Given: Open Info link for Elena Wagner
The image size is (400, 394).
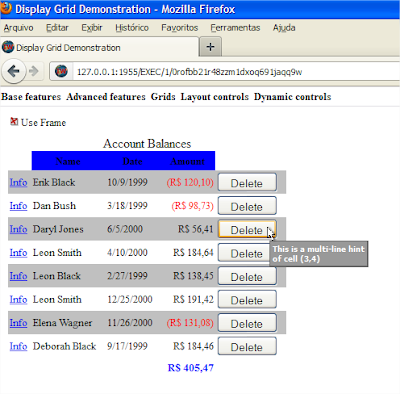Looking at the screenshot, I should (x=18, y=323).
